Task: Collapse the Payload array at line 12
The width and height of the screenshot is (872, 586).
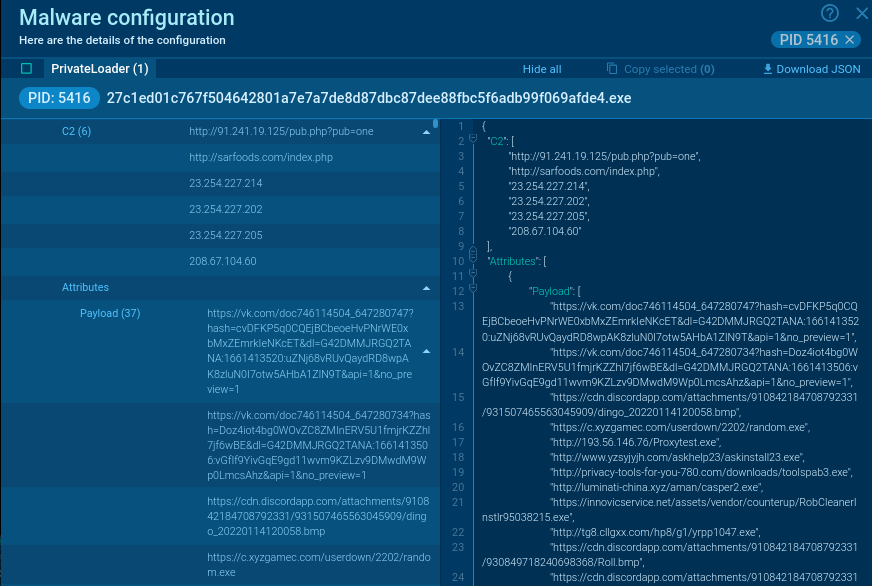Action: coord(472,289)
